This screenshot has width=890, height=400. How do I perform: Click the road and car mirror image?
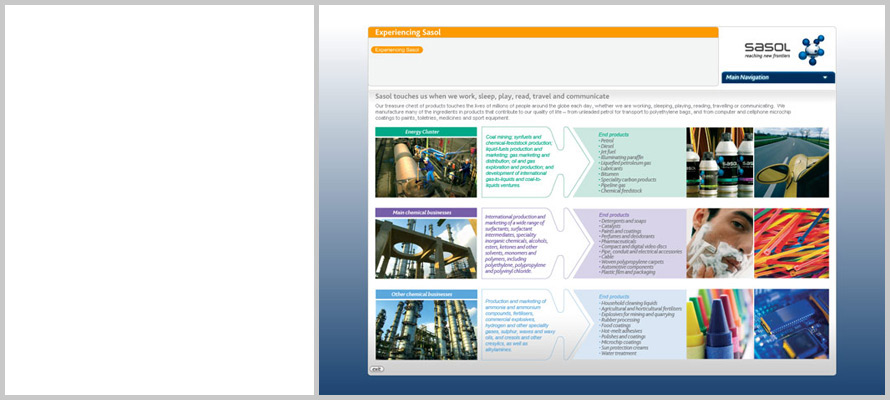pos(791,162)
